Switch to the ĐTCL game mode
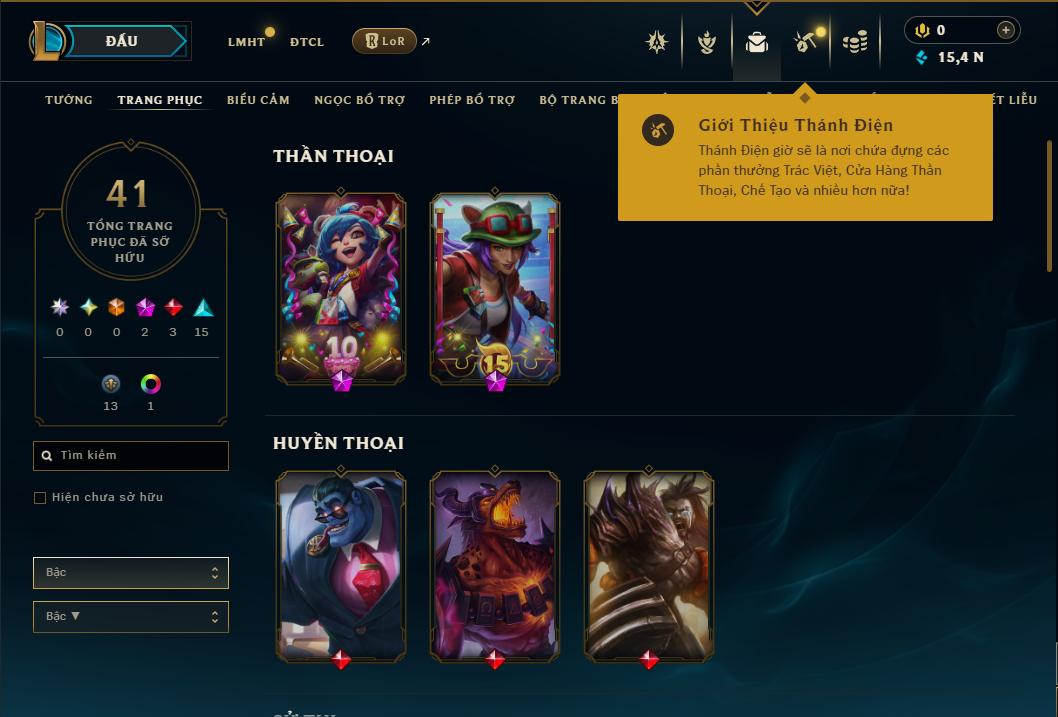Image resolution: width=1058 pixels, height=717 pixels. (x=307, y=42)
